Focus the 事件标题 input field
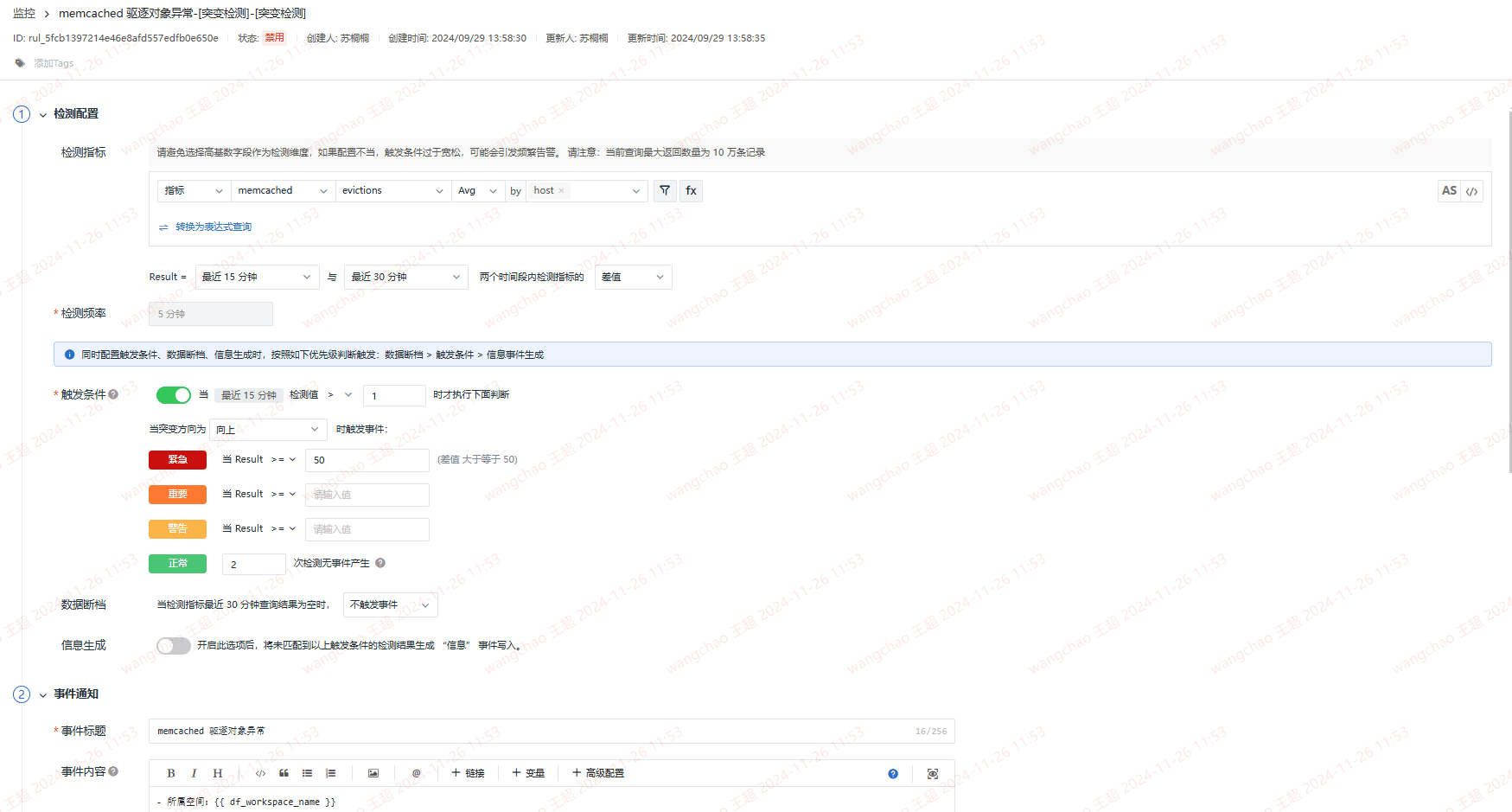This screenshot has width=1512, height=812. click(552, 732)
